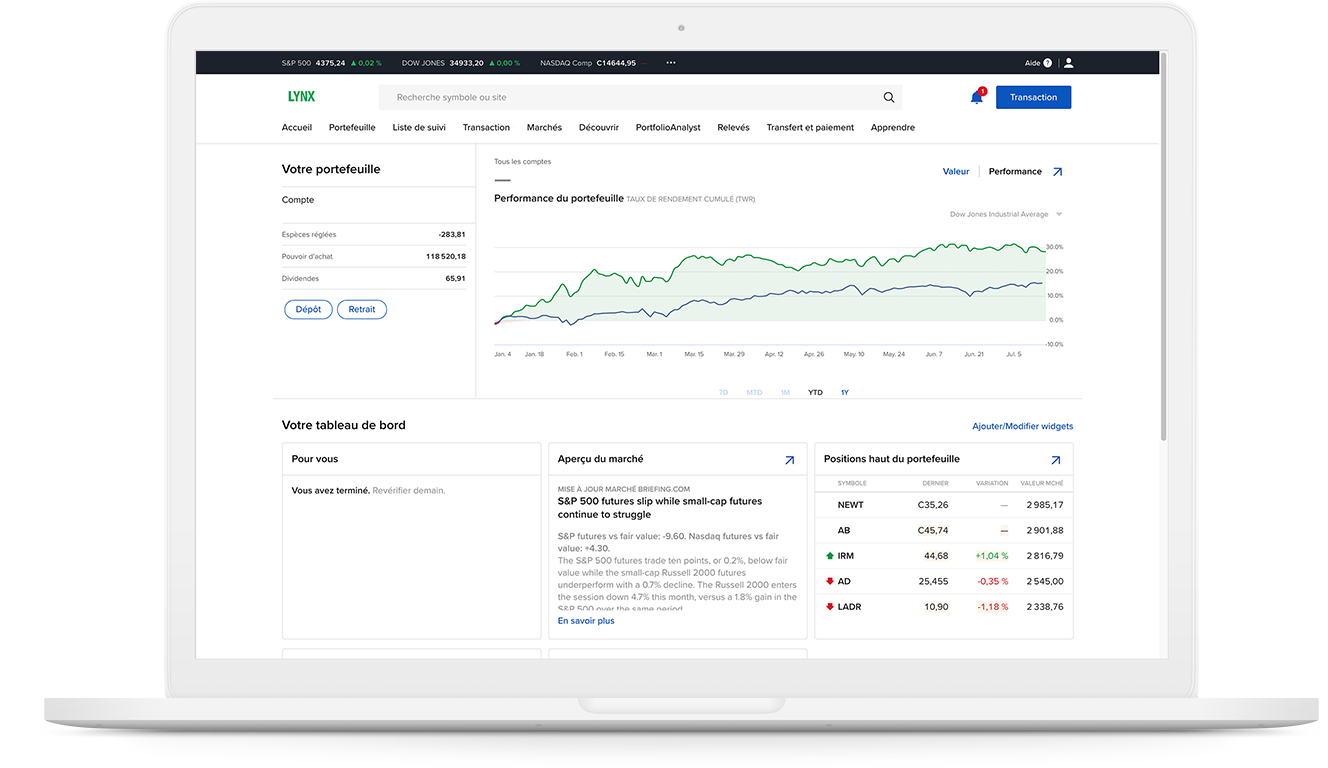Screen dimensions: 1328x768
Task: Click the Espèces réglées value -283,81
Action: tap(452, 235)
